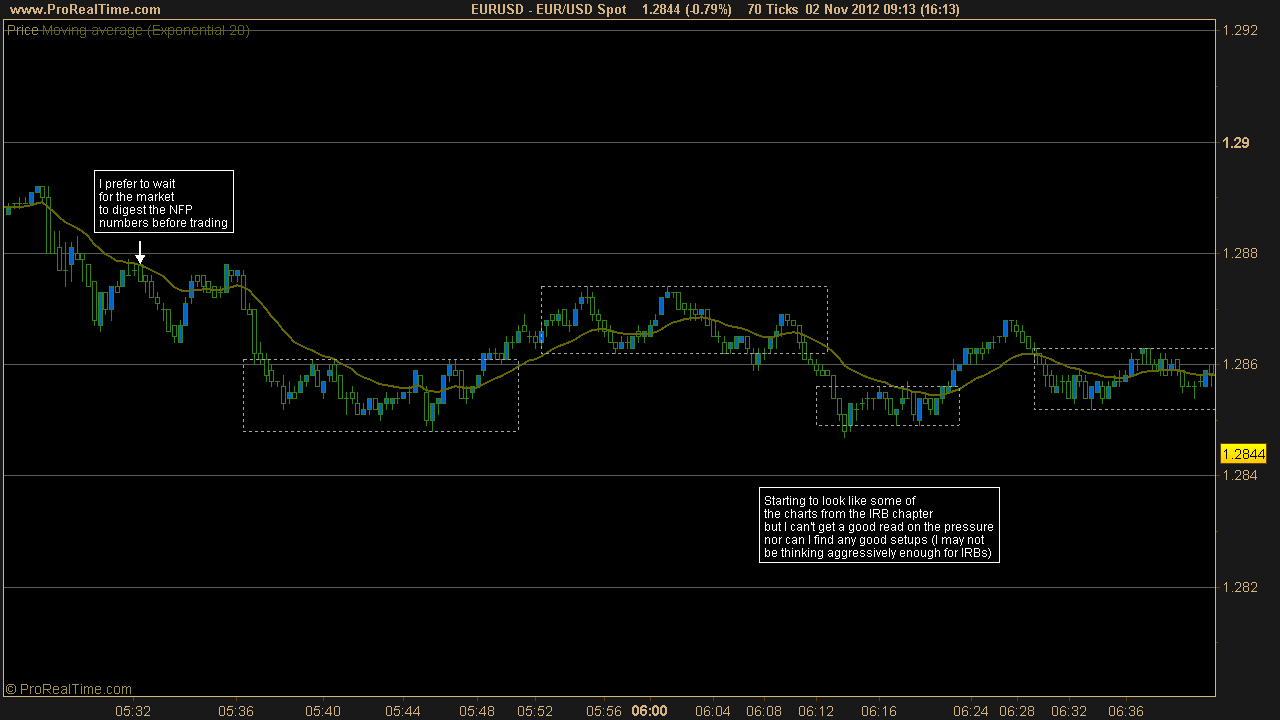Image resolution: width=1280 pixels, height=720 pixels.
Task: Click the 06:36 time axis label
Action: pyautogui.click(x=1126, y=711)
